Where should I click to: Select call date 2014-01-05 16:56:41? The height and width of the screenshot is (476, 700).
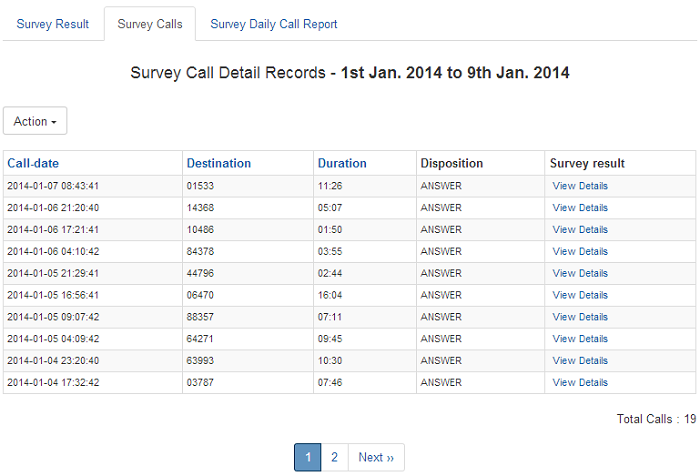(53, 296)
